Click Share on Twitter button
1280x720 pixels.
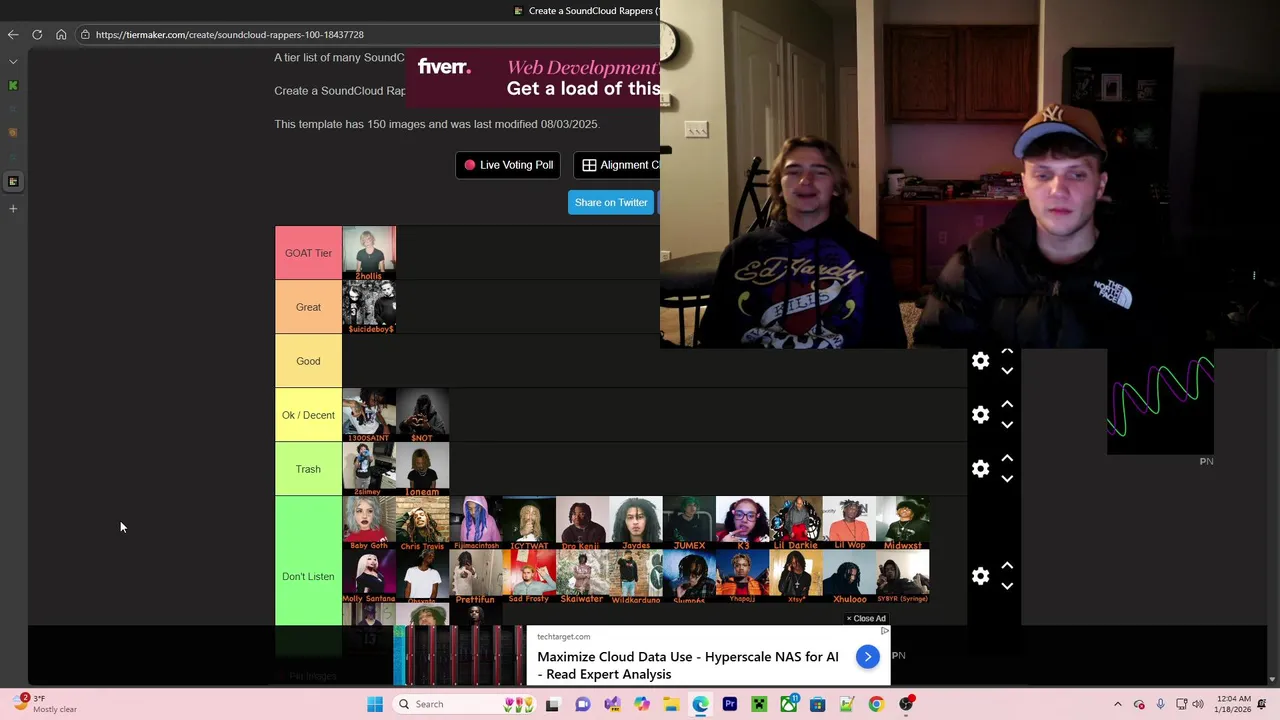(611, 202)
